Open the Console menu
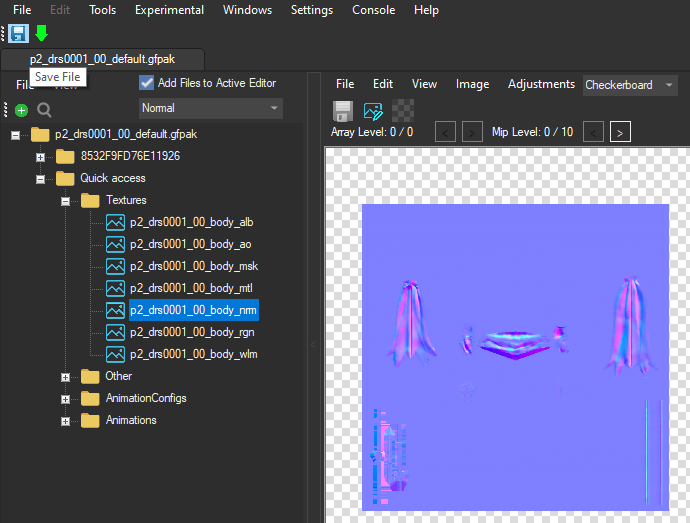 coord(374,10)
